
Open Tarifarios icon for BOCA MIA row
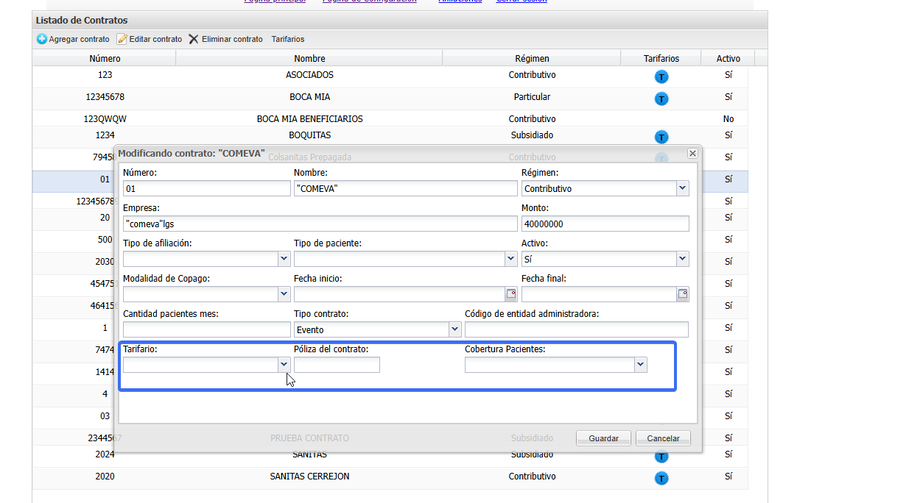(x=661, y=98)
